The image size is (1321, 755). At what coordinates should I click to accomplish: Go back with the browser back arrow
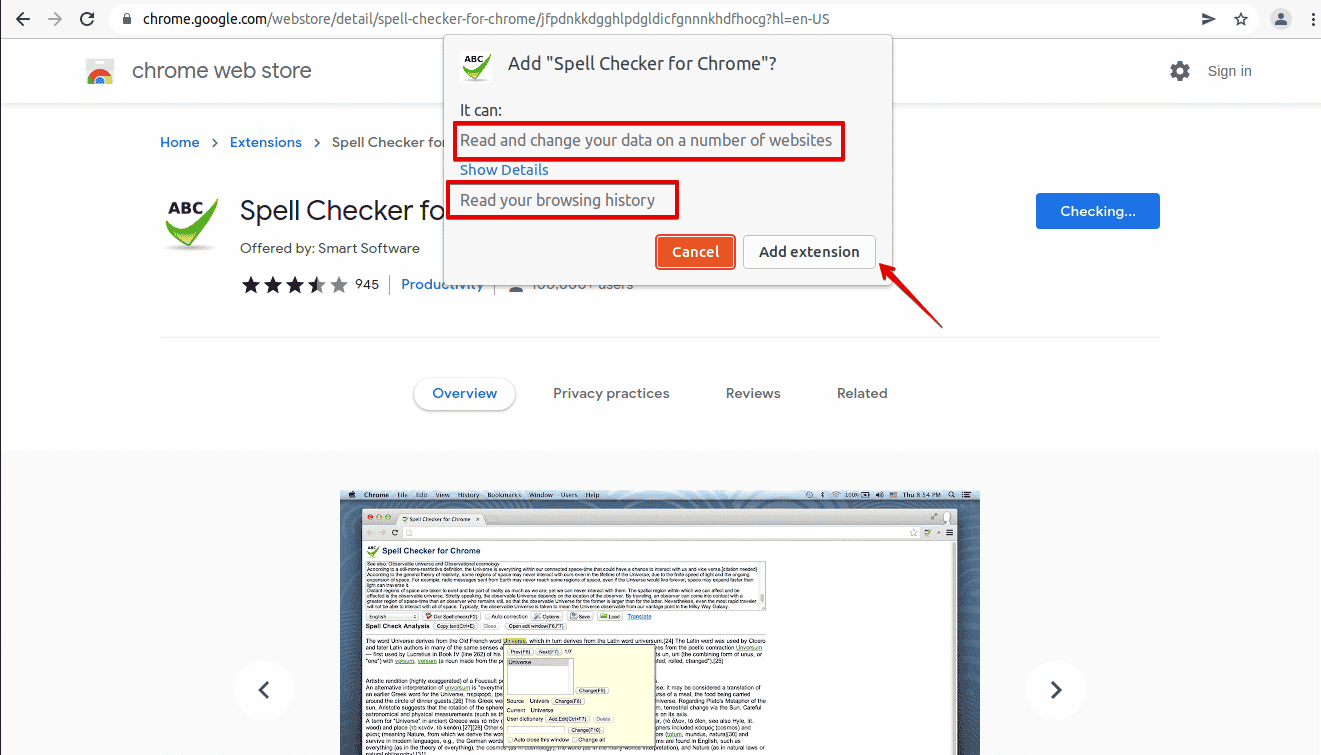pyautogui.click(x=22, y=19)
